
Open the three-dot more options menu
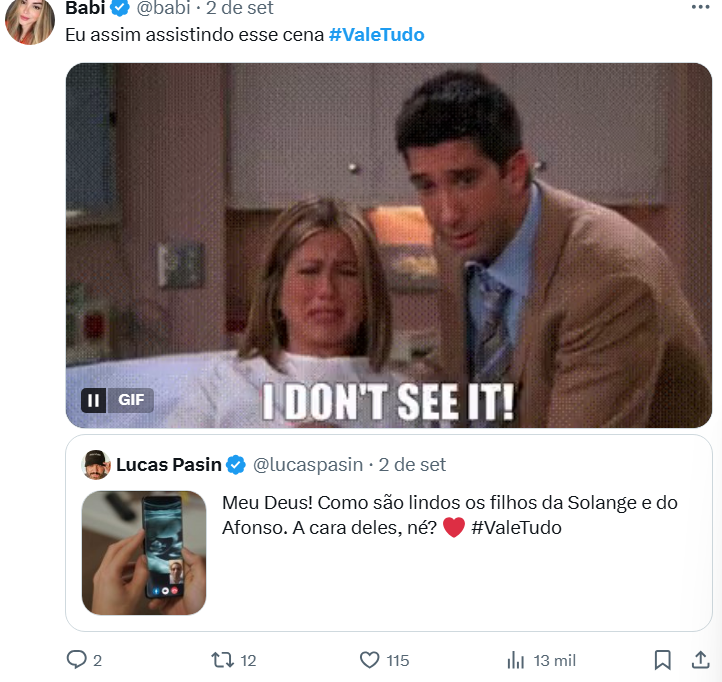coord(701,6)
